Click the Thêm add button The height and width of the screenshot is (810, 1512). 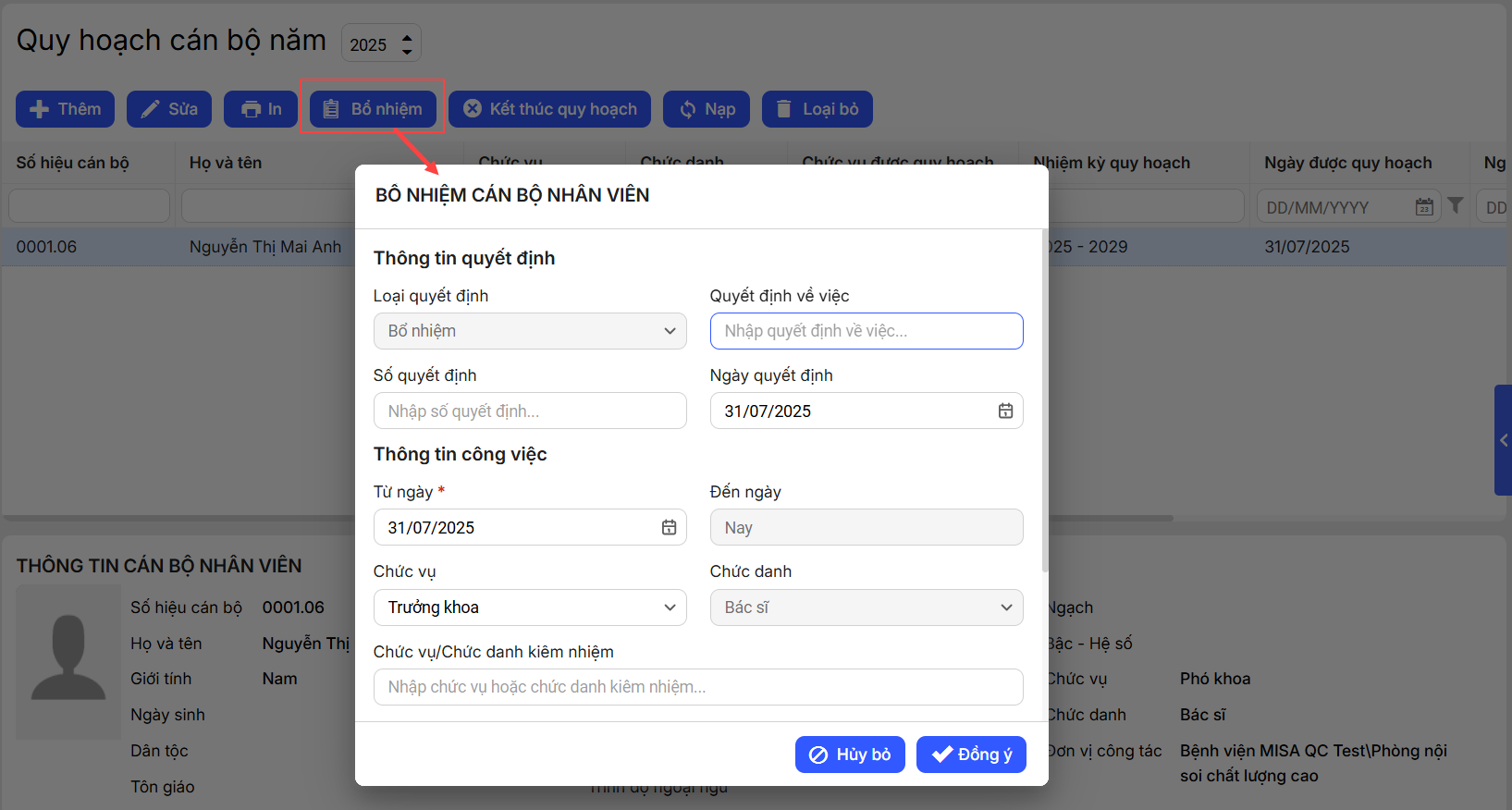pos(65,109)
